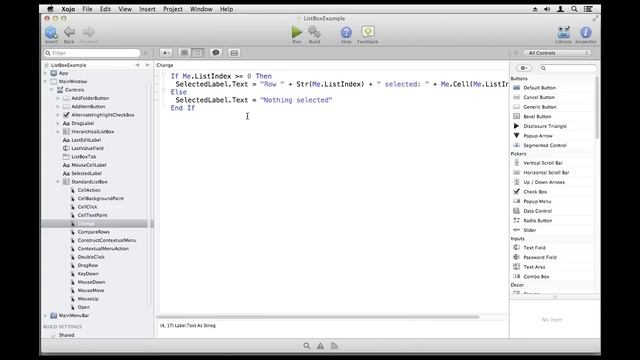Select the KeyDown event handler
This screenshot has width=640, height=360.
pos(88,274)
